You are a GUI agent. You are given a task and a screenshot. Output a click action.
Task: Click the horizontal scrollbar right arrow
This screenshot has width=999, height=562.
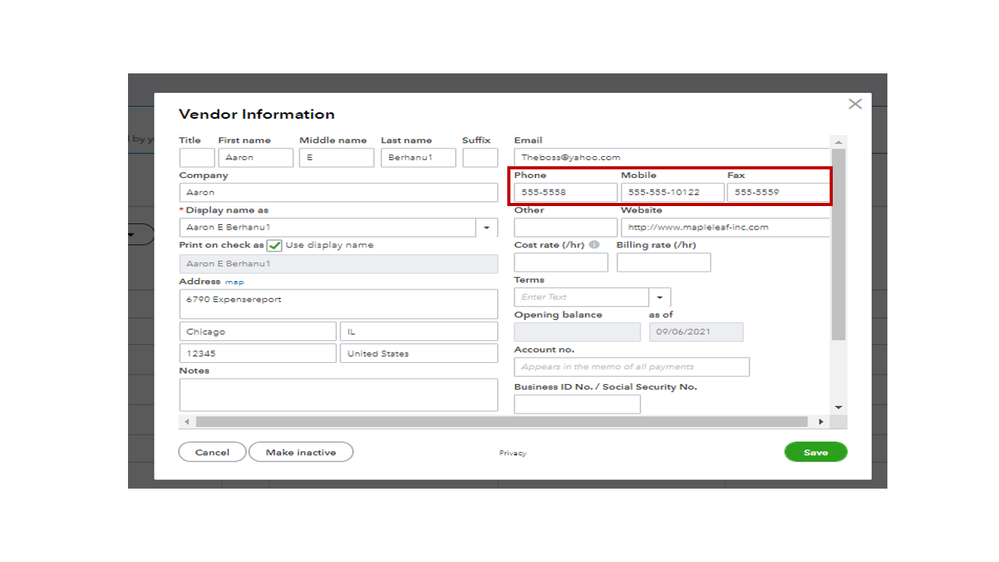(x=821, y=422)
